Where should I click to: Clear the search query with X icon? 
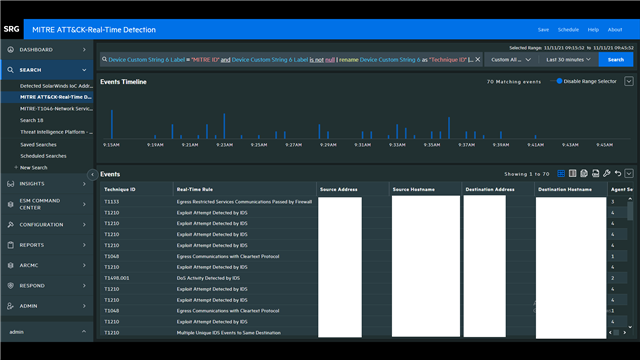(478, 60)
